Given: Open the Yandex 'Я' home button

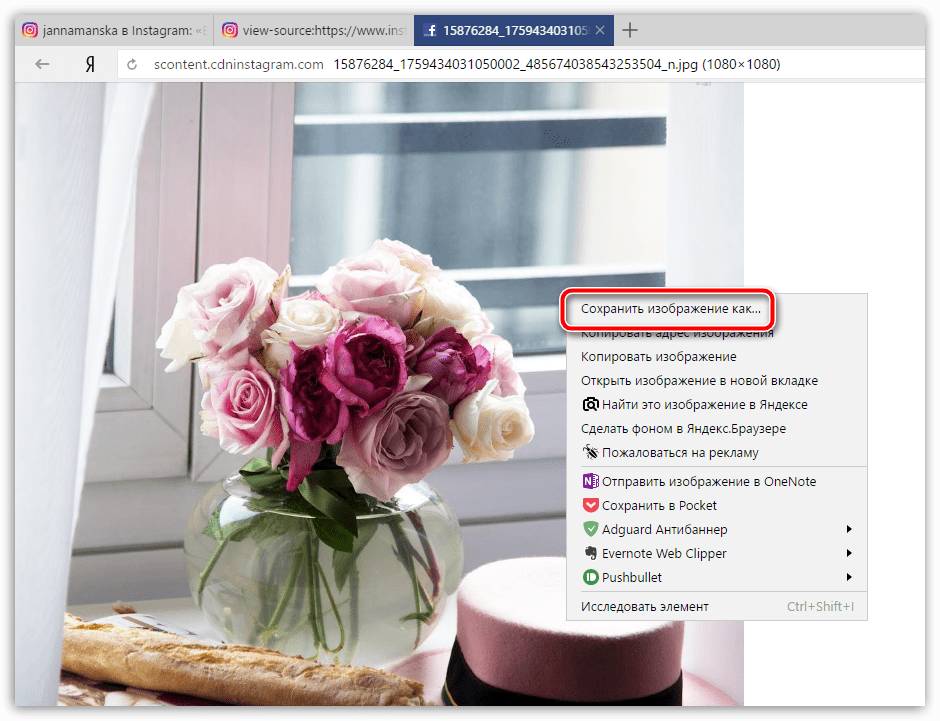Looking at the screenshot, I should pos(90,64).
